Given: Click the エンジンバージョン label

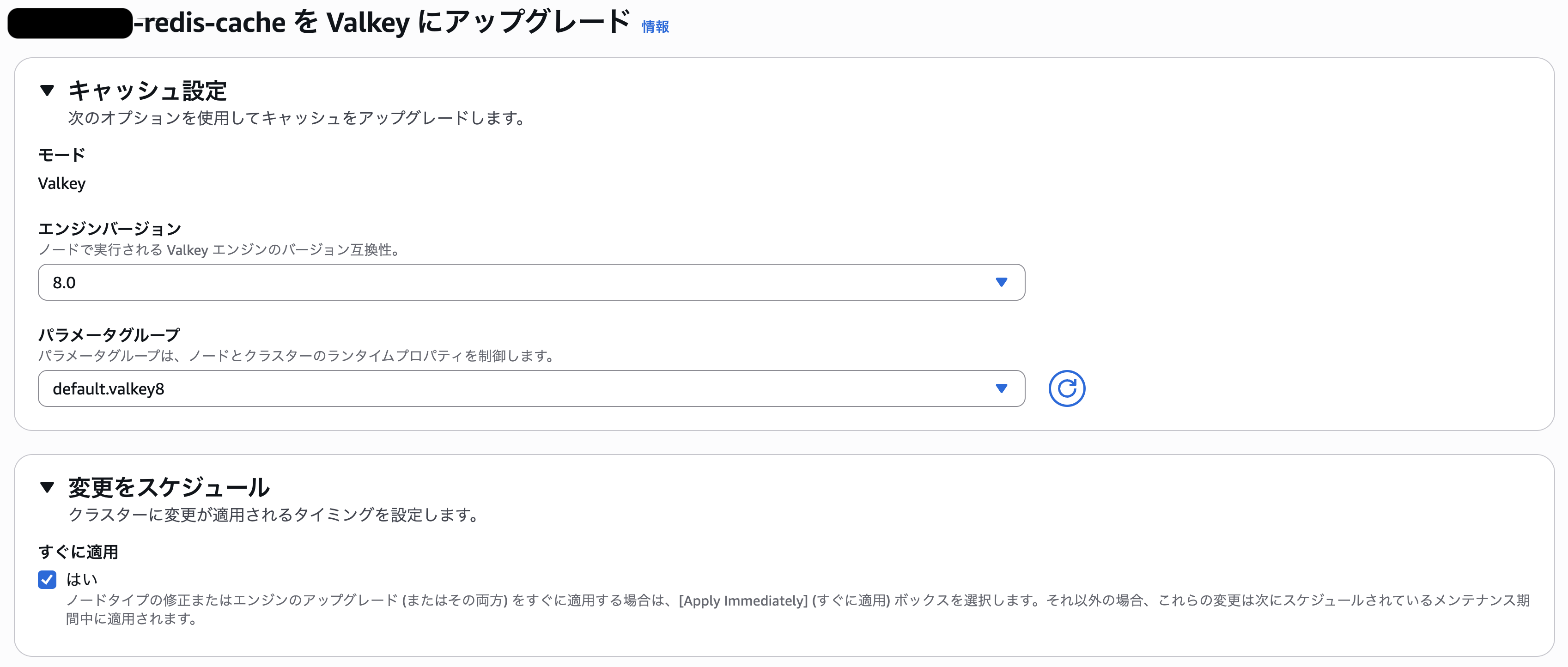Looking at the screenshot, I should pos(109,229).
